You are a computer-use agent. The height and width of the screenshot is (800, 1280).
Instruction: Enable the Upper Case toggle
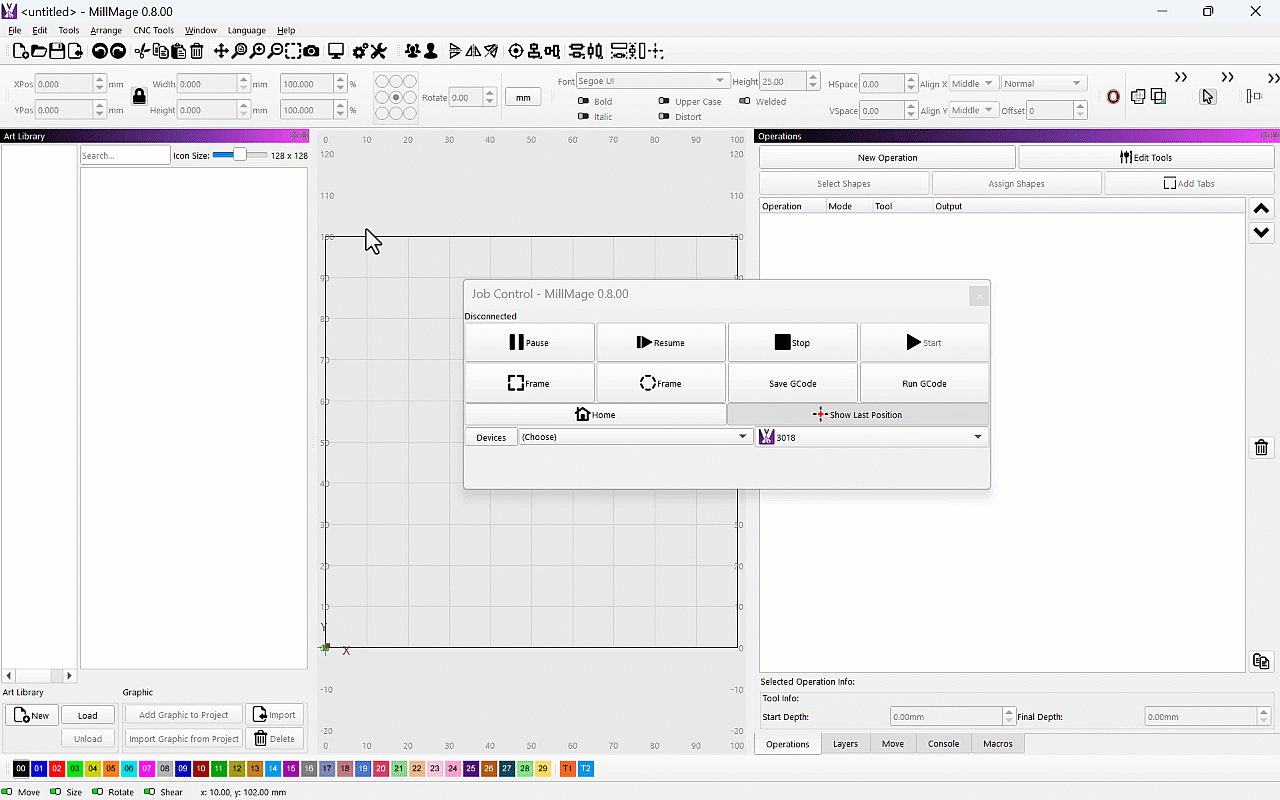(664, 101)
